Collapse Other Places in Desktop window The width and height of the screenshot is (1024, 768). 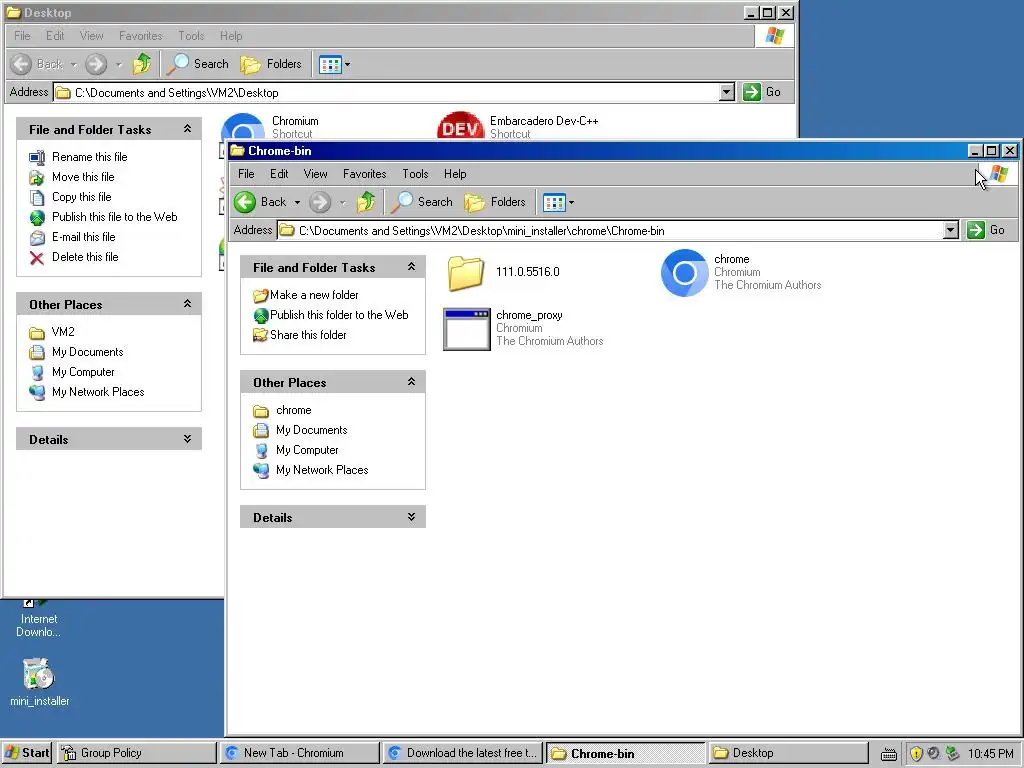pos(187,304)
